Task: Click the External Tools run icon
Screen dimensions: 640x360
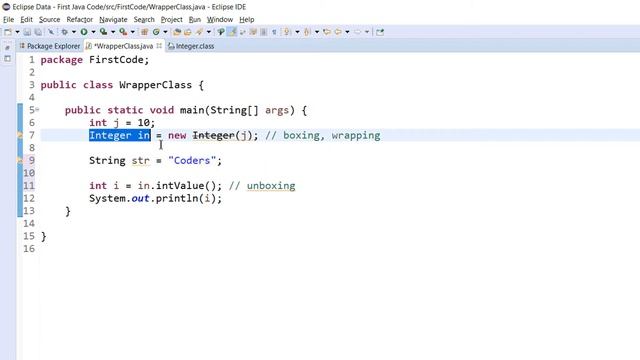Action: pyautogui.click(x=123, y=32)
